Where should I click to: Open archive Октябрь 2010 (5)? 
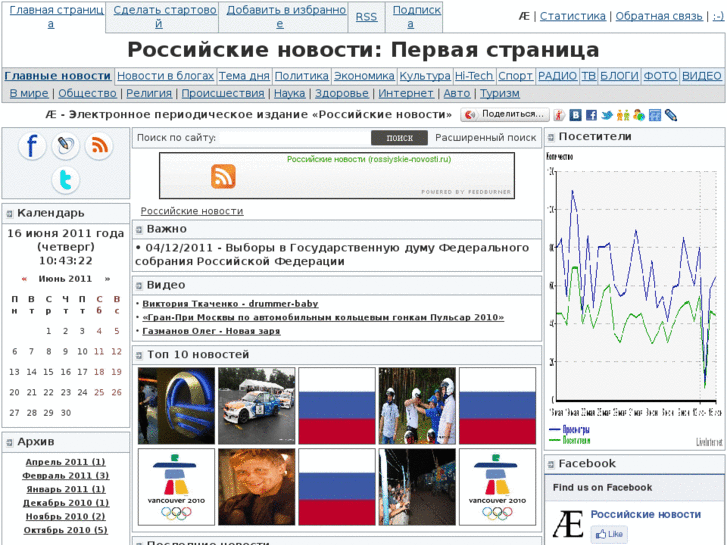(65, 530)
